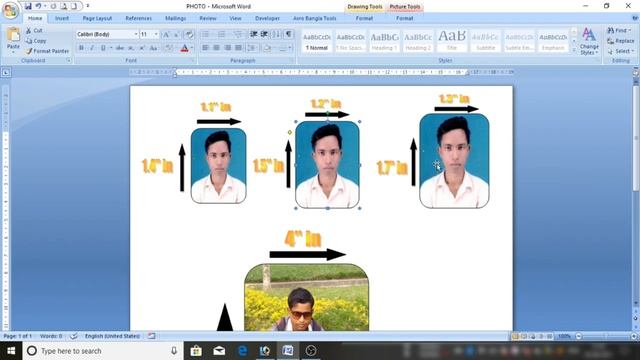Cut the selected object
640x360 pixels.
(34, 31)
